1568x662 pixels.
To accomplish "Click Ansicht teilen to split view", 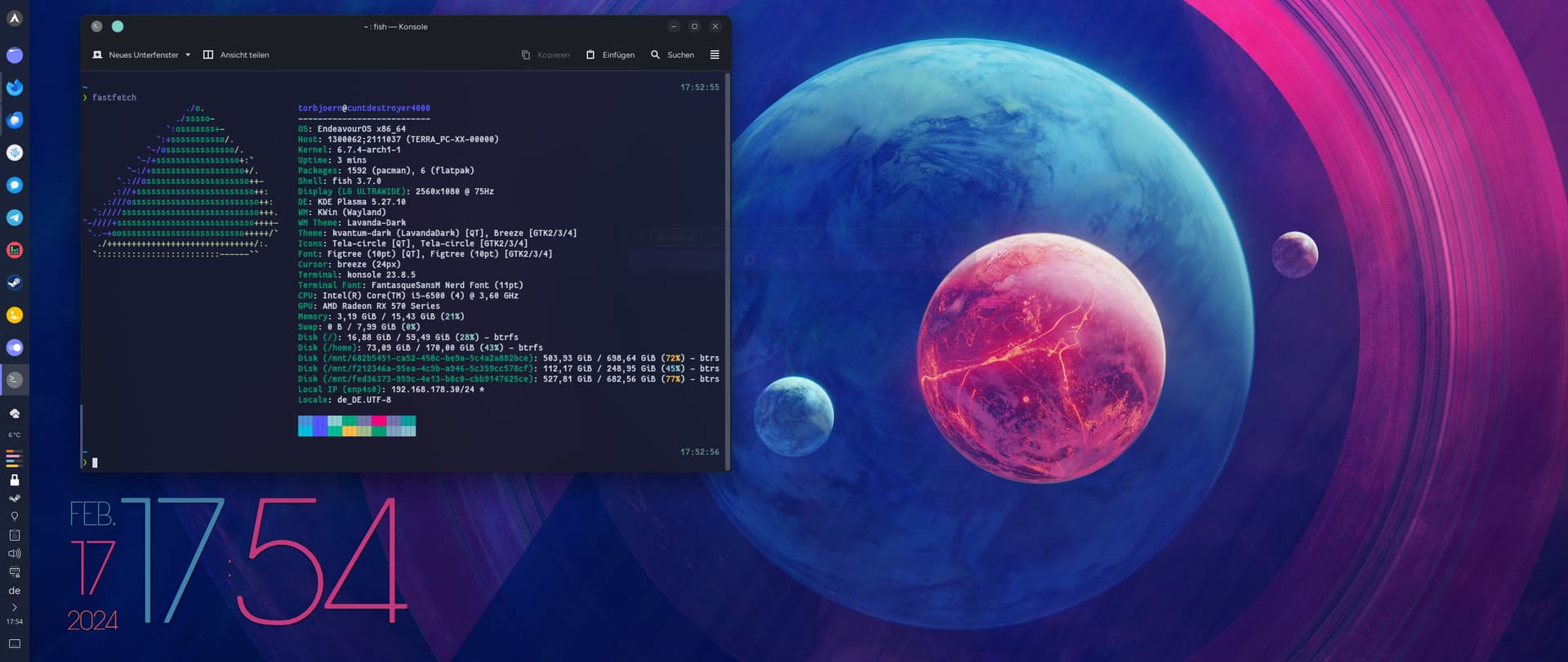I will click(236, 55).
